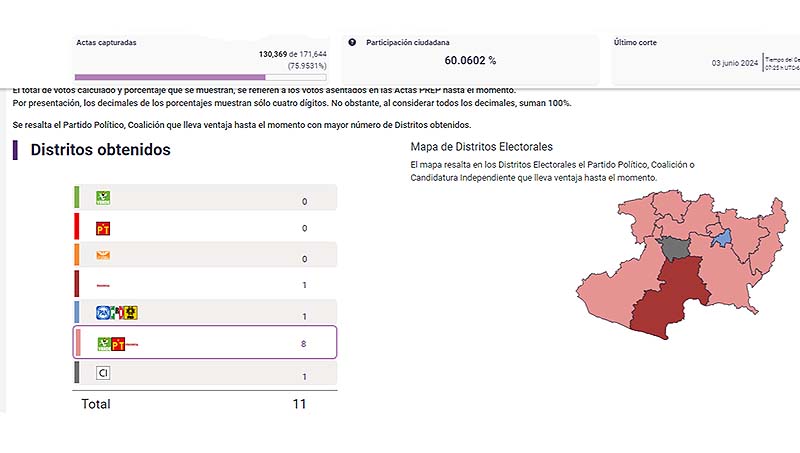Click the Distritos obtenidos heading
800x453 pixels.
(x=100, y=150)
